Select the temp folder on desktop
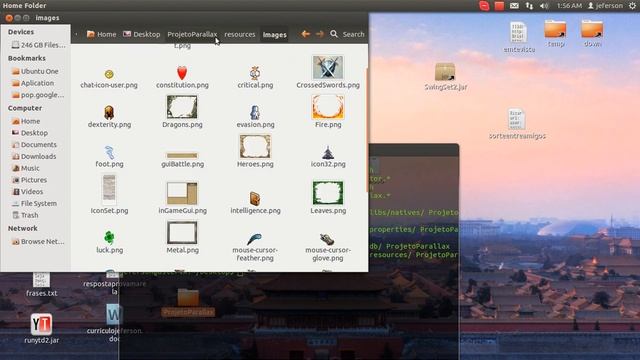This screenshot has width=640, height=360. tap(555, 33)
